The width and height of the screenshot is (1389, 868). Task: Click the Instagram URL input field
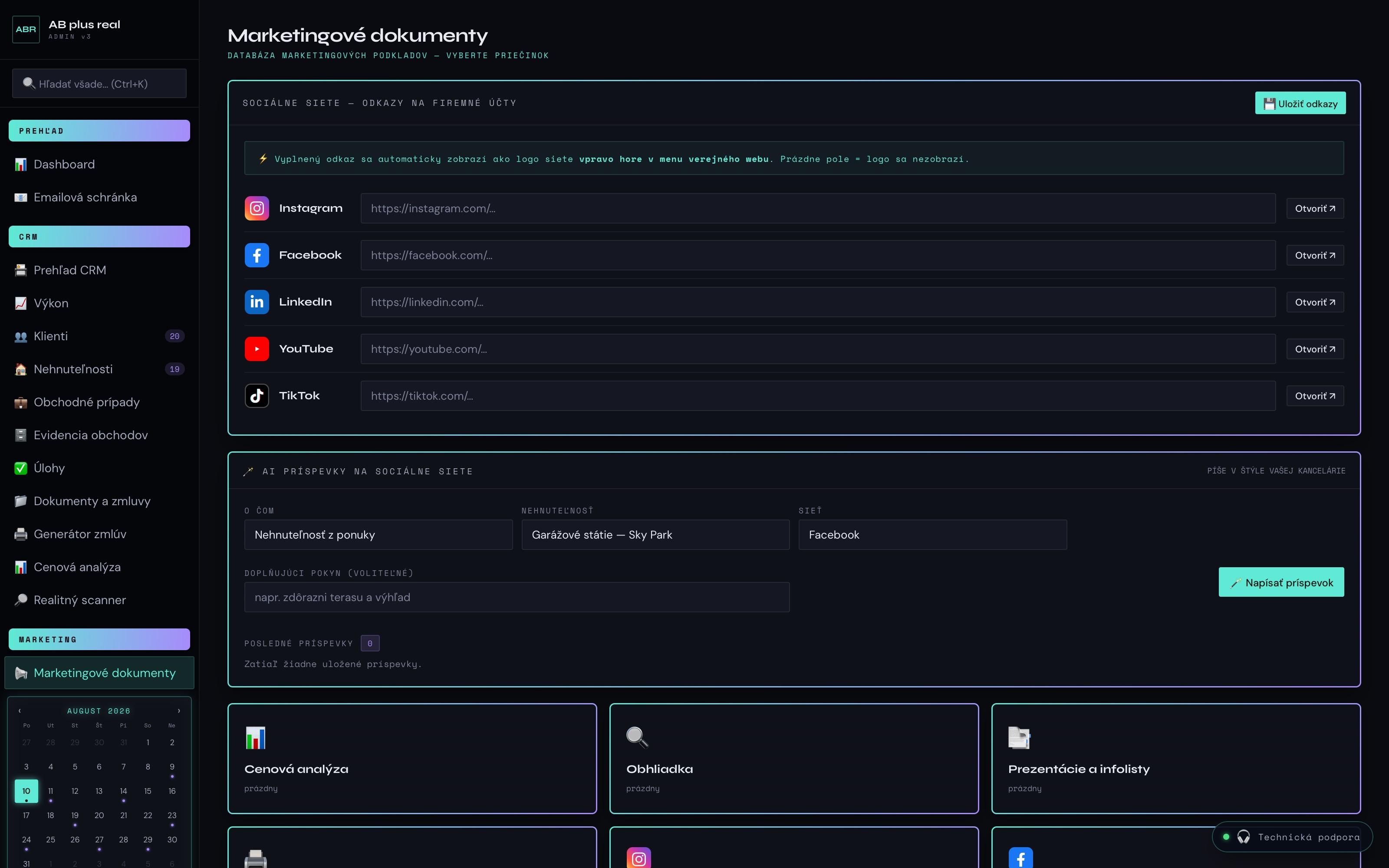point(818,208)
